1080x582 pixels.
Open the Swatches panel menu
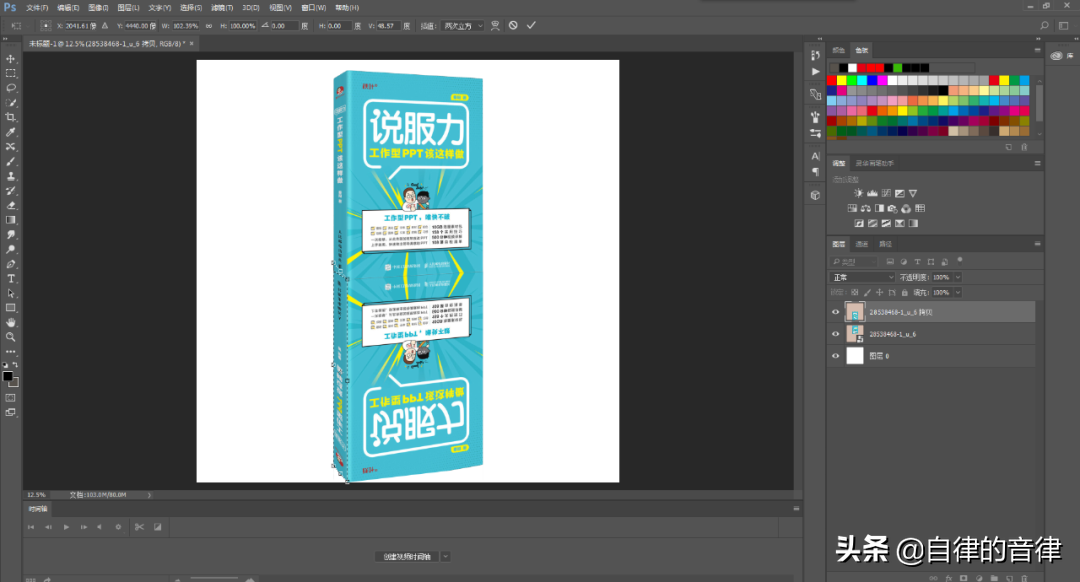click(1037, 50)
